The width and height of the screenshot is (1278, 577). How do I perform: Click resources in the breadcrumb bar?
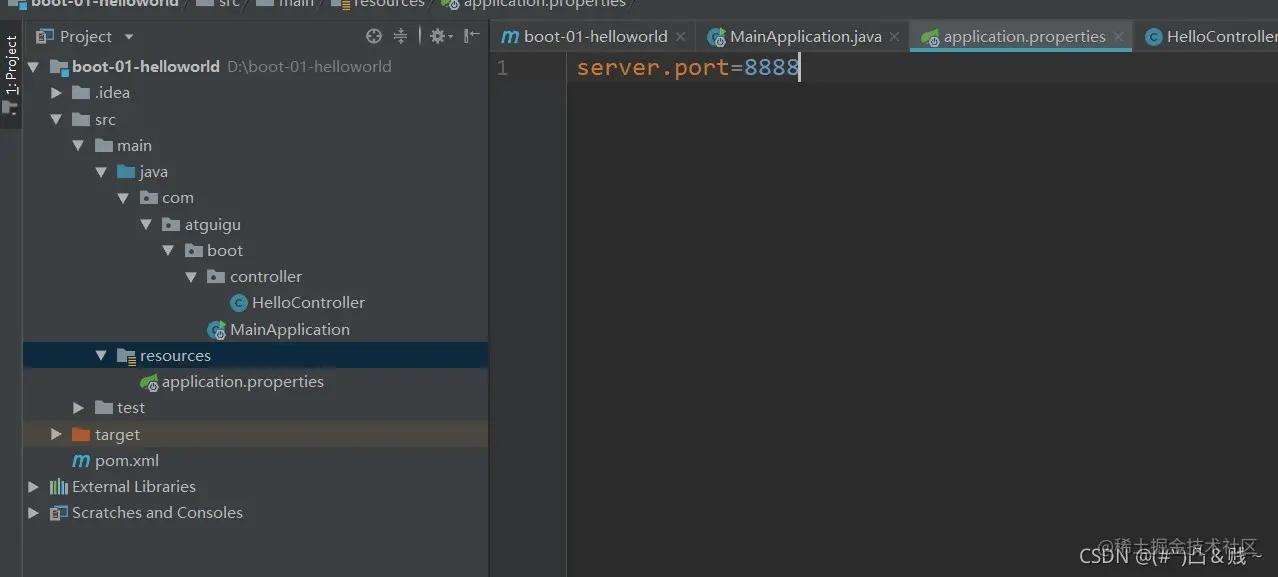(389, 4)
